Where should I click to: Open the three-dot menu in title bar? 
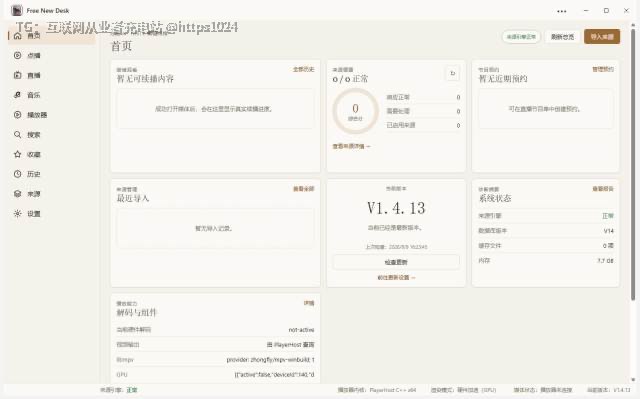[x=562, y=11]
